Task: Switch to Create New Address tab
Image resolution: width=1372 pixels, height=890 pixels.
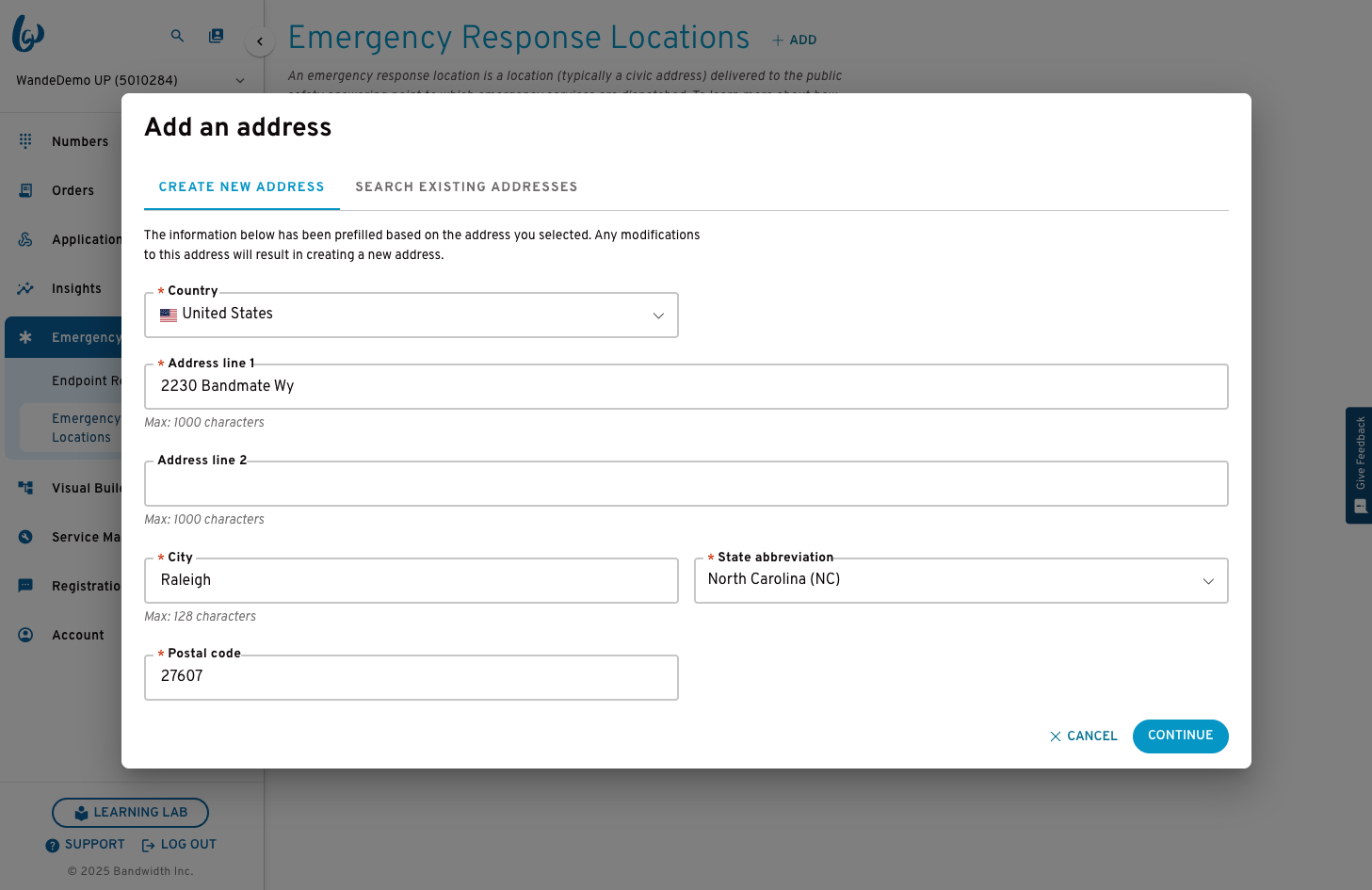Action: (242, 187)
